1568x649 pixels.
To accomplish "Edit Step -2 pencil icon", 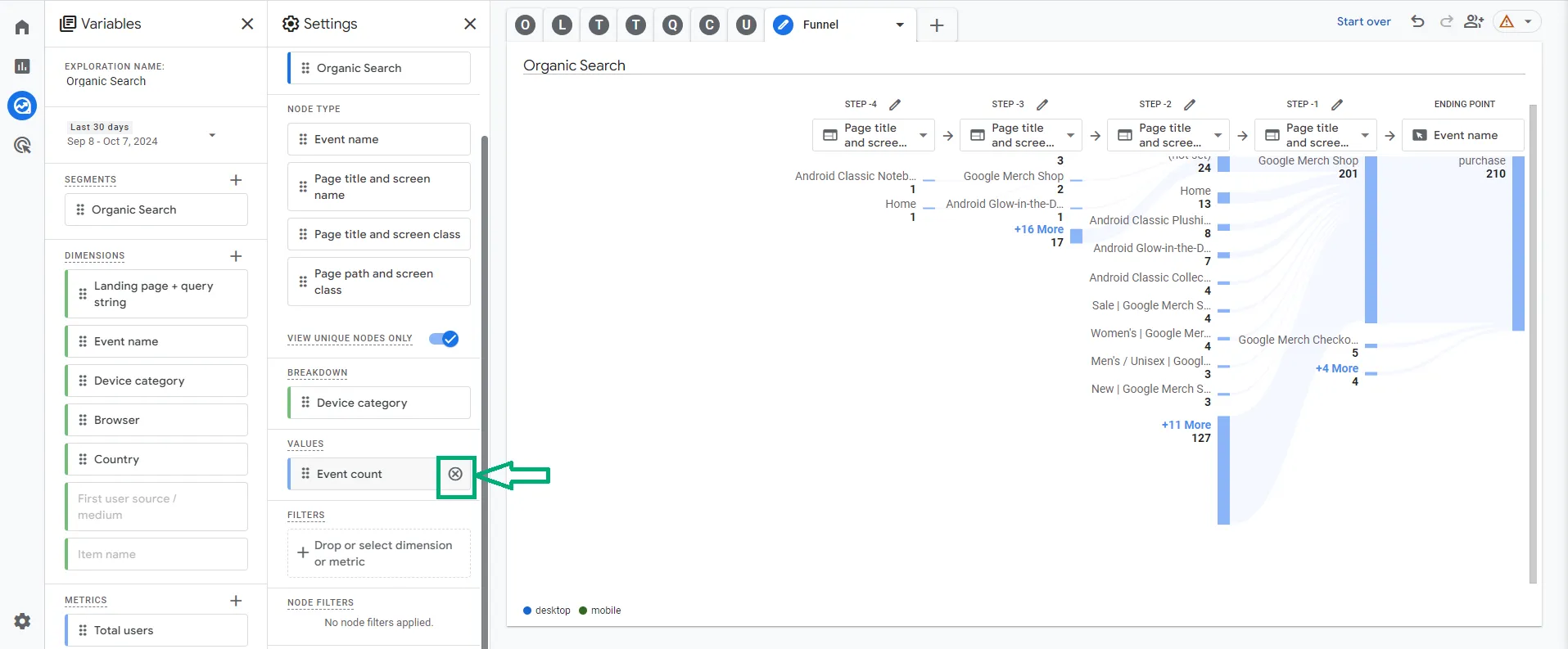I will pos(1190,105).
